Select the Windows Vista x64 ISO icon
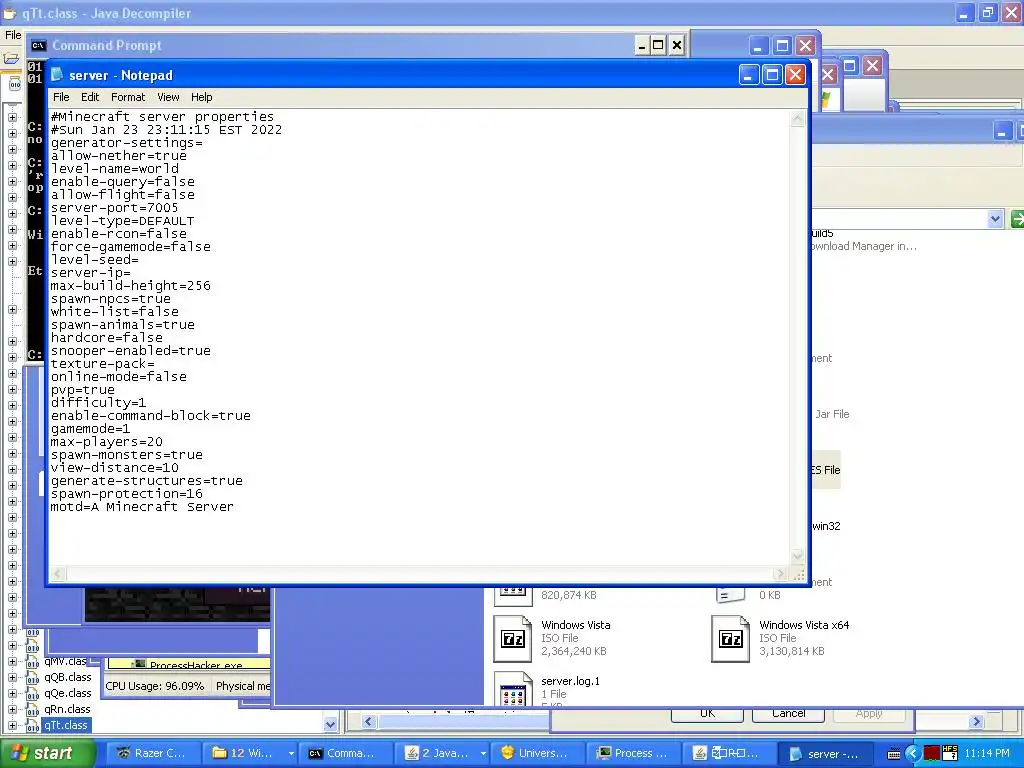The height and width of the screenshot is (768, 1024). tap(730, 639)
